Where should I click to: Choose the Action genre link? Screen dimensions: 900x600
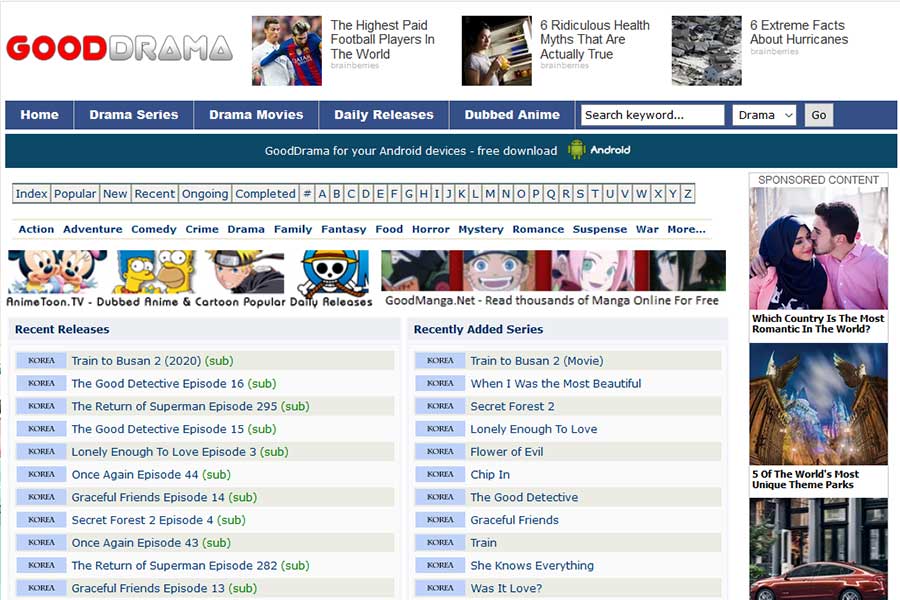pyautogui.click(x=36, y=229)
